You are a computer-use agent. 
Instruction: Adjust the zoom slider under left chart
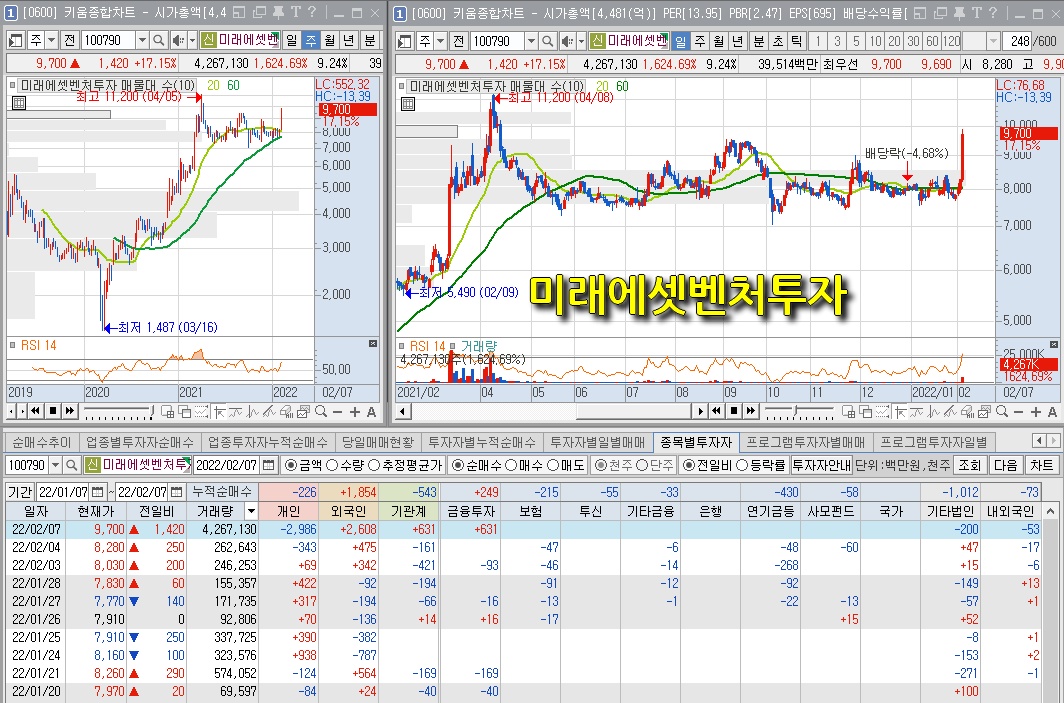117,411
